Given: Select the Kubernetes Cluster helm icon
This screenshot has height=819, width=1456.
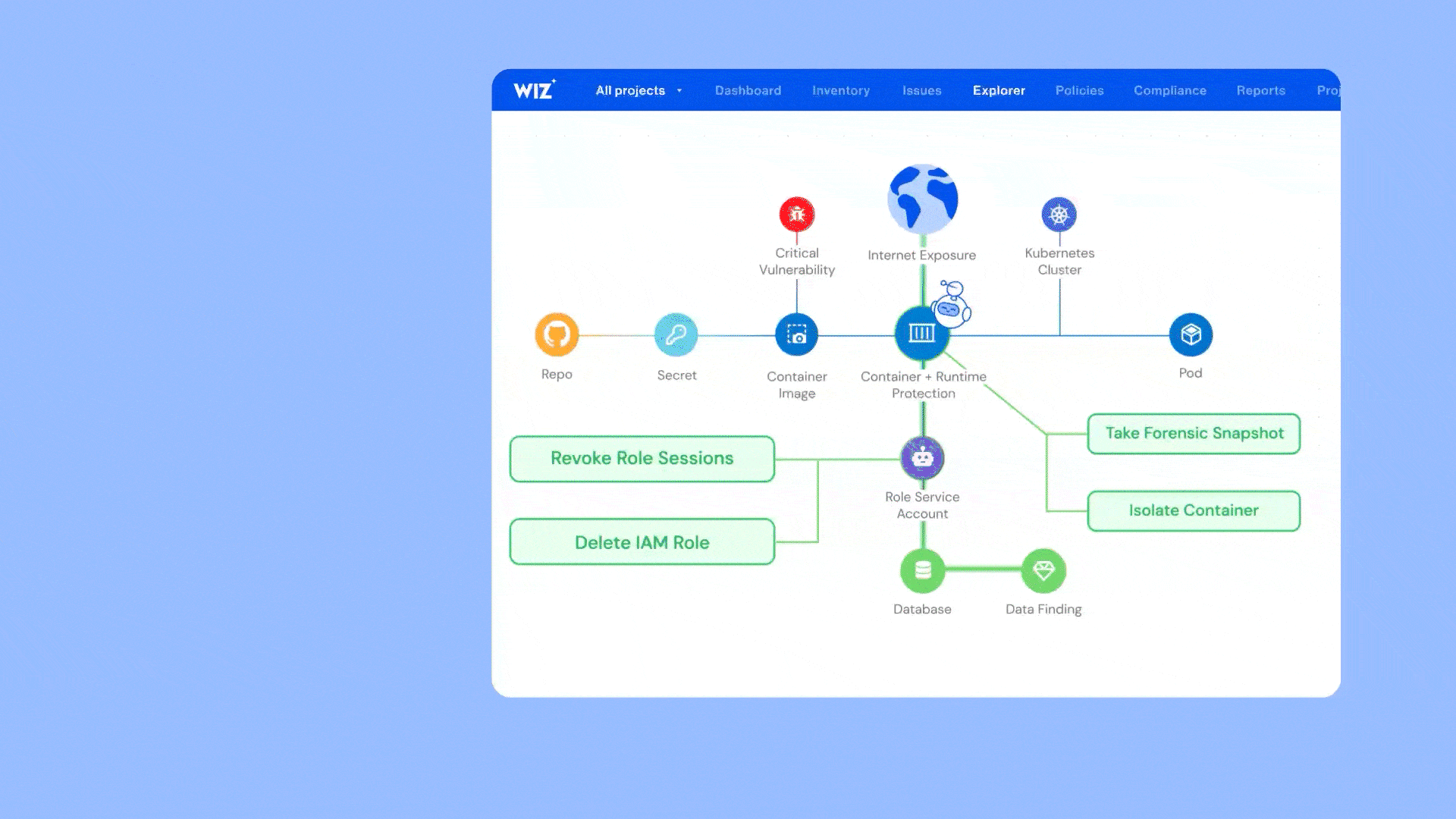Looking at the screenshot, I should [1059, 215].
